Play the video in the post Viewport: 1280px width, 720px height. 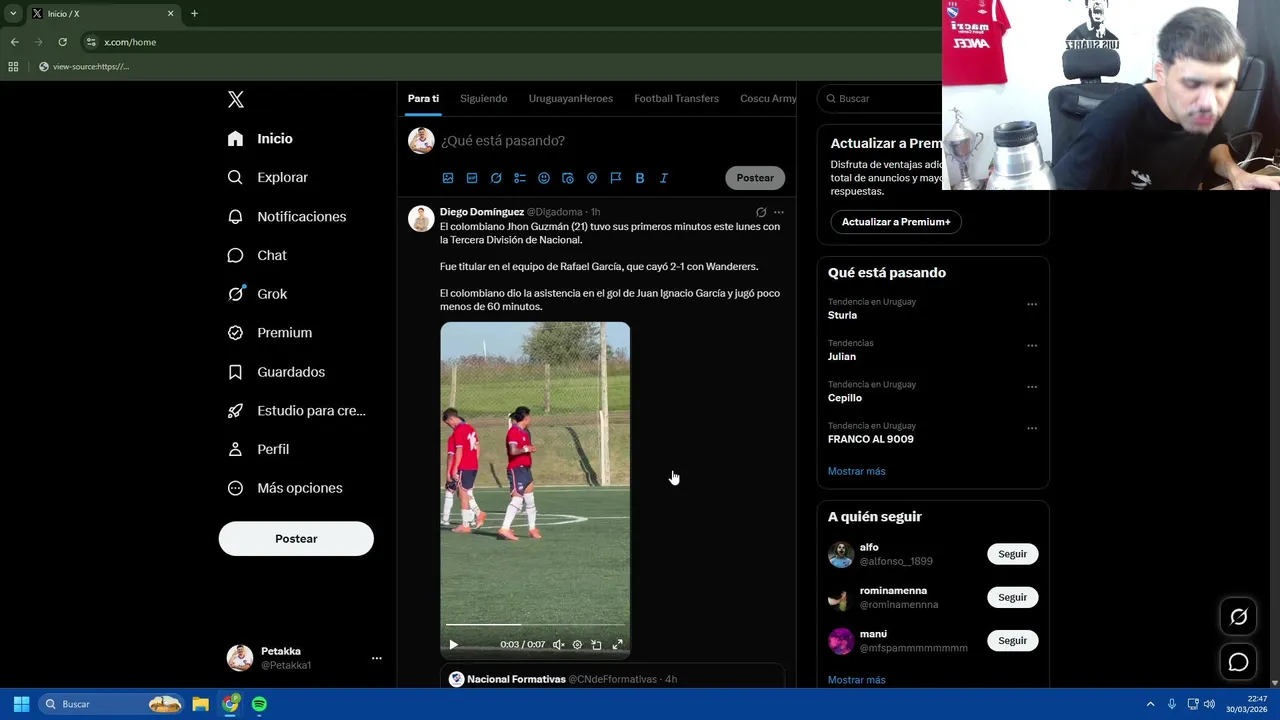tap(453, 645)
